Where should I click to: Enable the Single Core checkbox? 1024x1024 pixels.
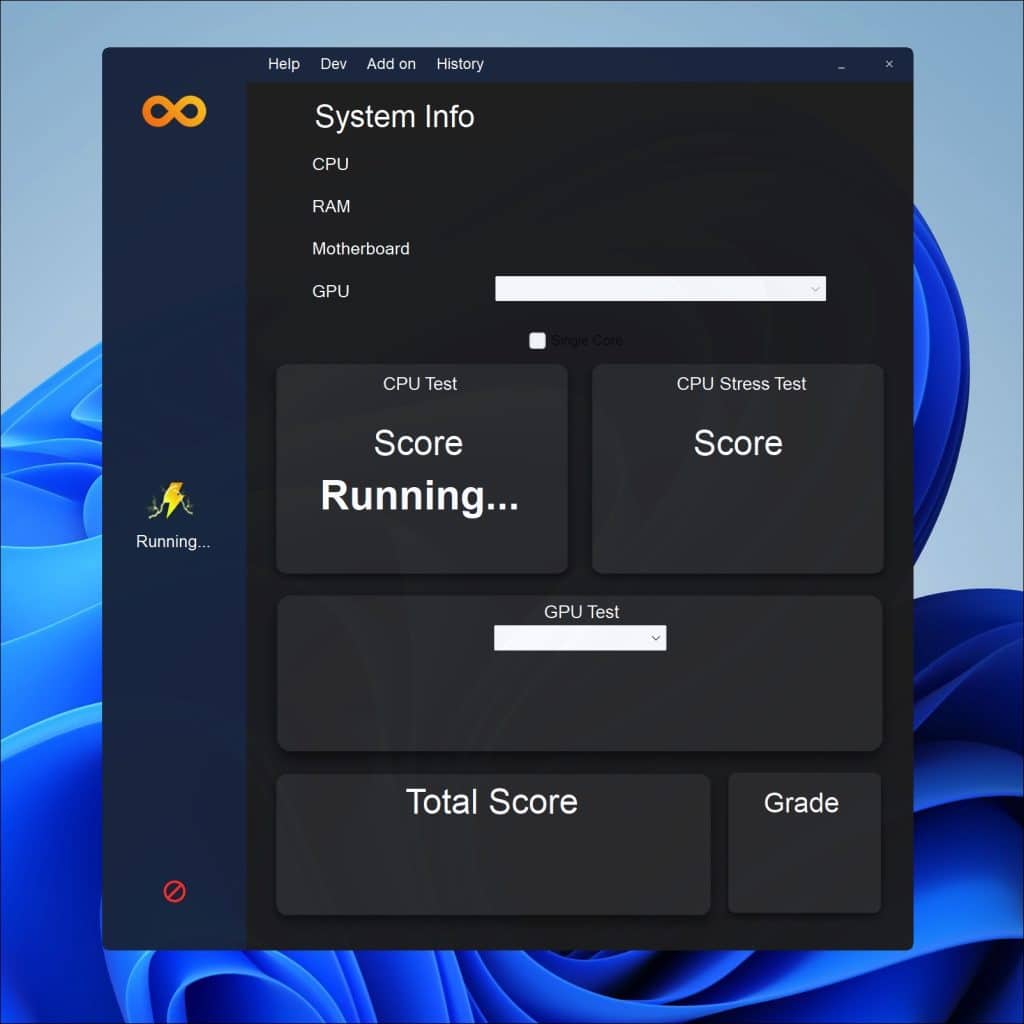pyautogui.click(x=538, y=341)
